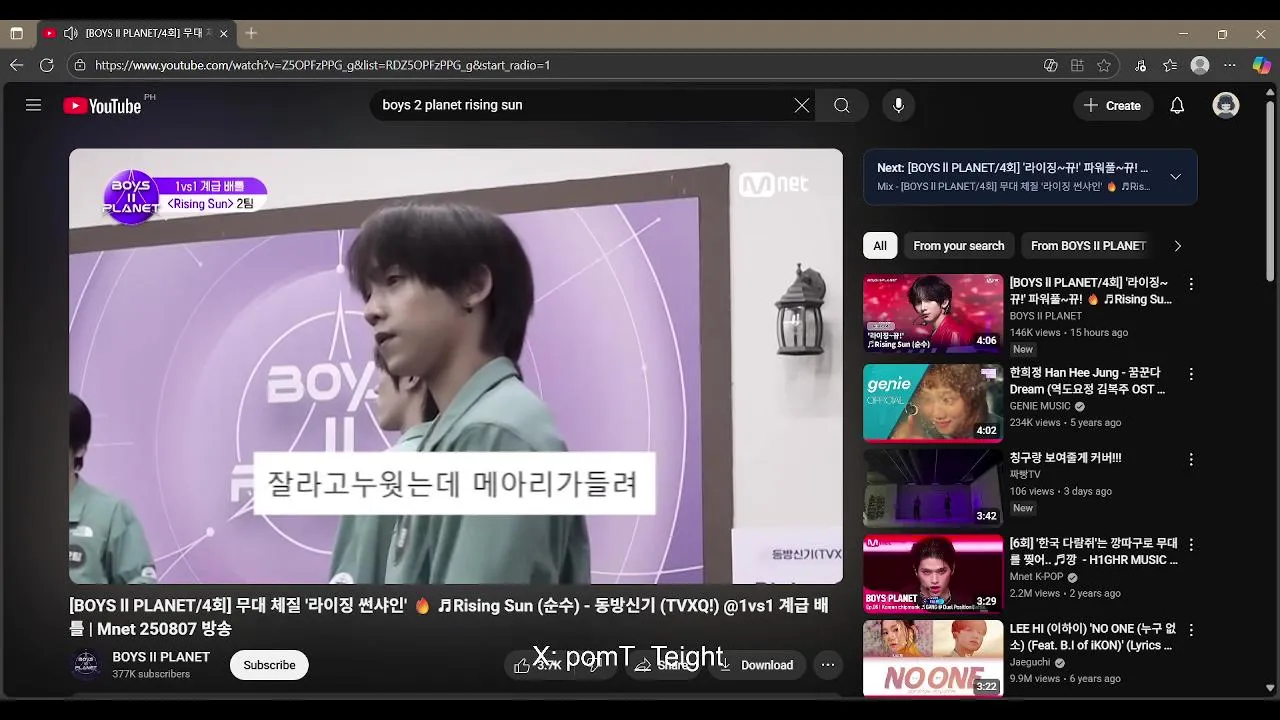Refresh the current page
The height and width of the screenshot is (720, 1280).
(x=47, y=65)
